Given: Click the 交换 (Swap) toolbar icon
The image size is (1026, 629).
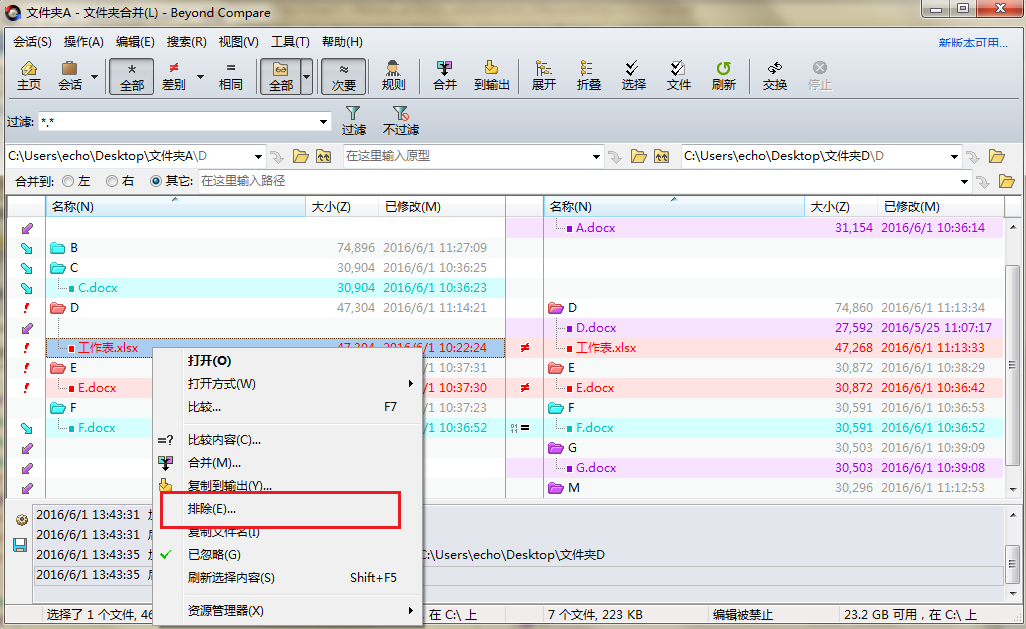Looking at the screenshot, I should (774, 75).
